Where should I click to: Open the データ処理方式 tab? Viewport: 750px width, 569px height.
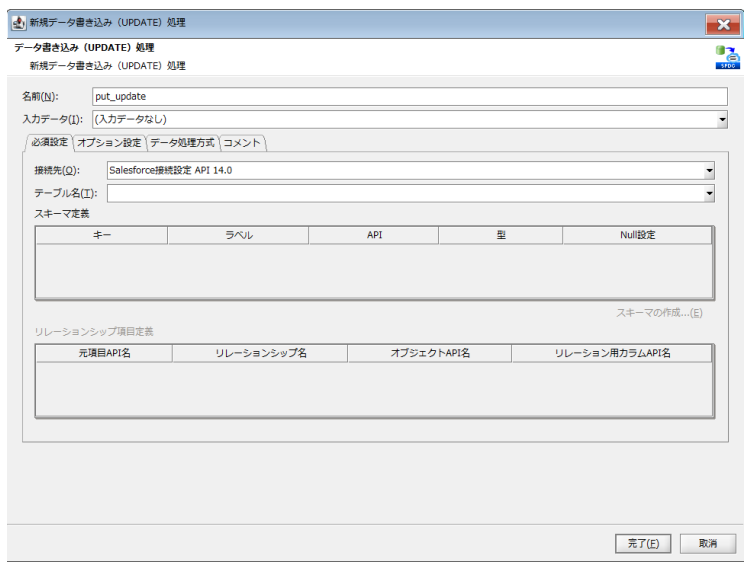coord(182,143)
